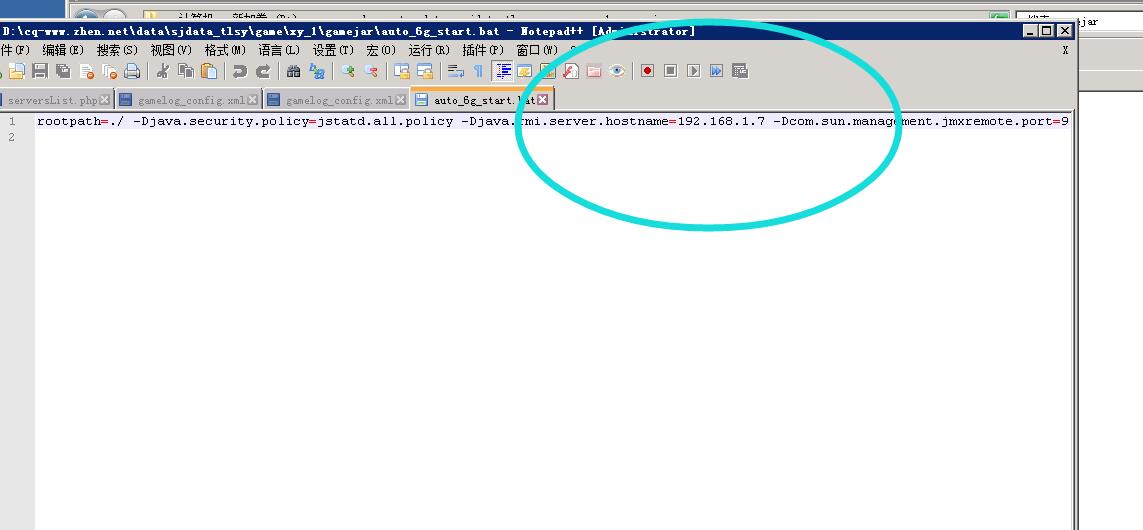Click the Play macro icon
The width and height of the screenshot is (1143, 530).
(693, 71)
